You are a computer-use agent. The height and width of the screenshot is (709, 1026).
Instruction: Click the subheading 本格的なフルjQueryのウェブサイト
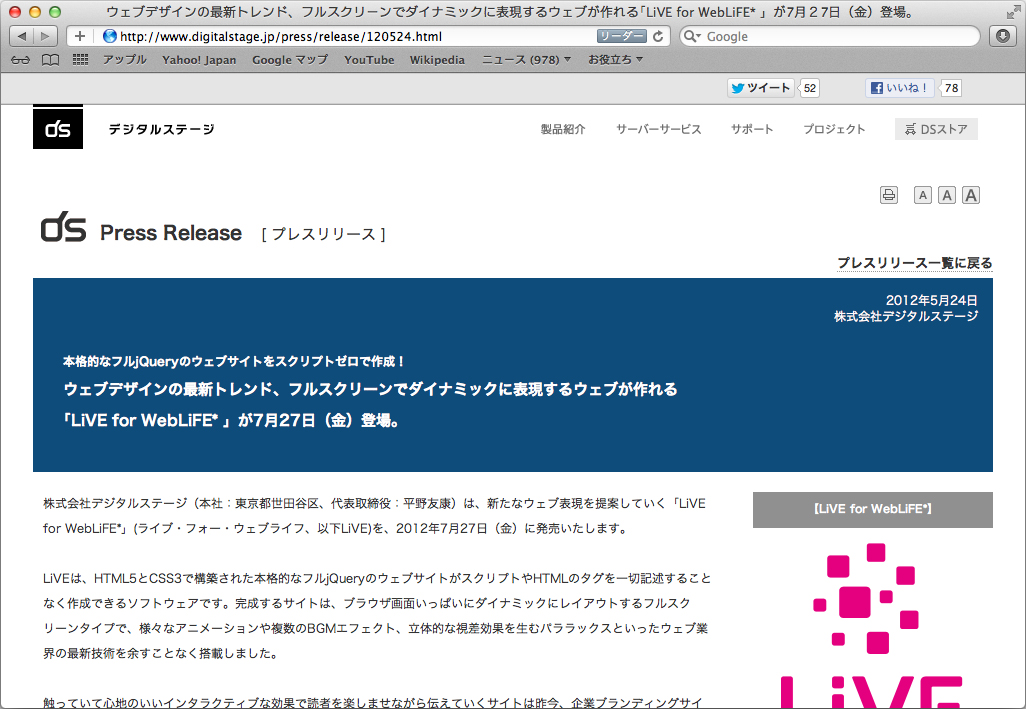[x=234, y=361]
